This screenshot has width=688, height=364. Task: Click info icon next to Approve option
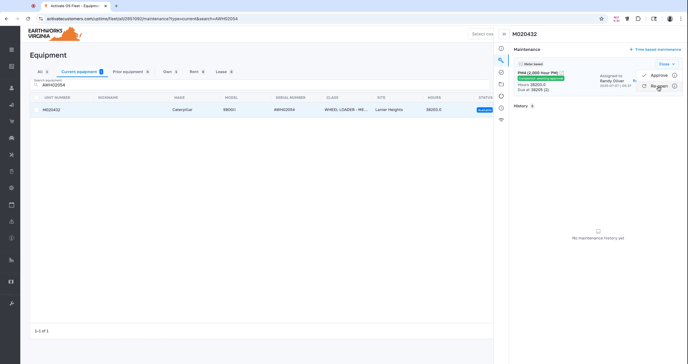(x=674, y=75)
